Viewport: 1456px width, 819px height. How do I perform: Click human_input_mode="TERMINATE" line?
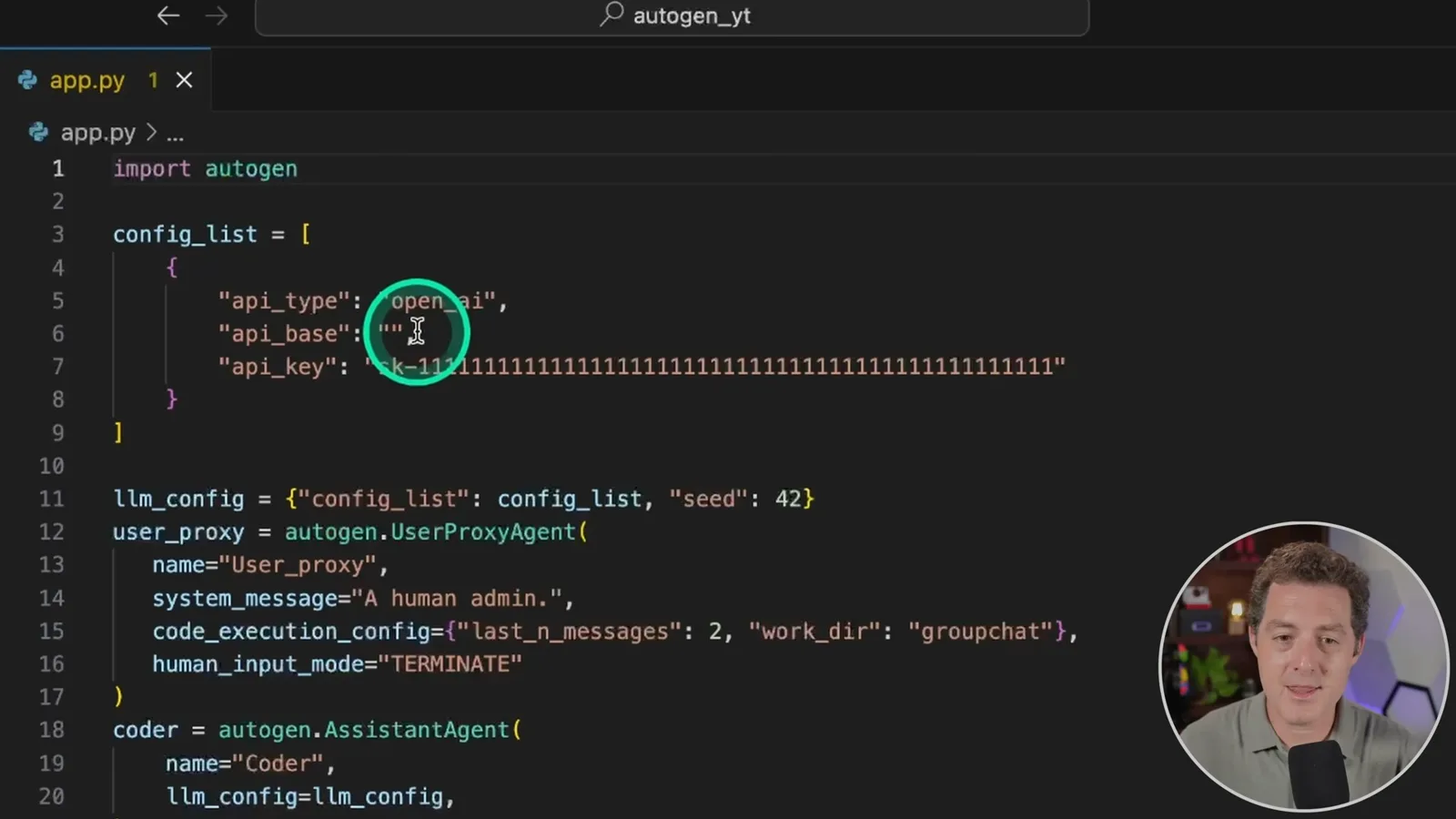tap(338, 664)
